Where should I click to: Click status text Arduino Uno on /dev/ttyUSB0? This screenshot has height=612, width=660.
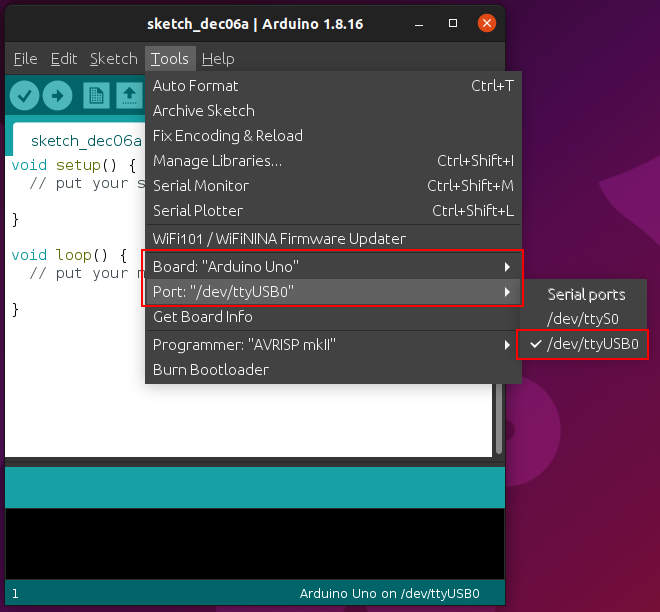pos(389,593)
